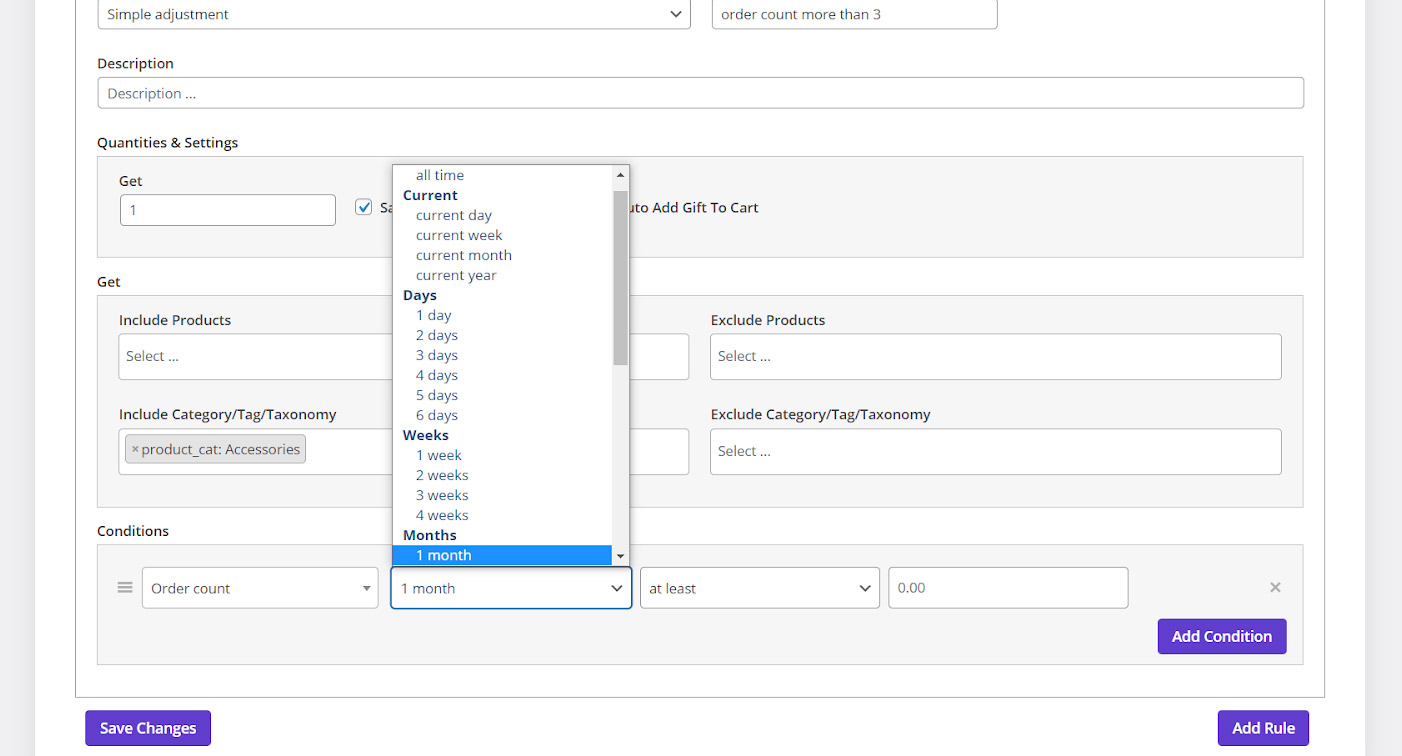This screenshot has width=1402, height=756.
Task: Remove product_cat: Accessories tag
Action: pos(135,450)
